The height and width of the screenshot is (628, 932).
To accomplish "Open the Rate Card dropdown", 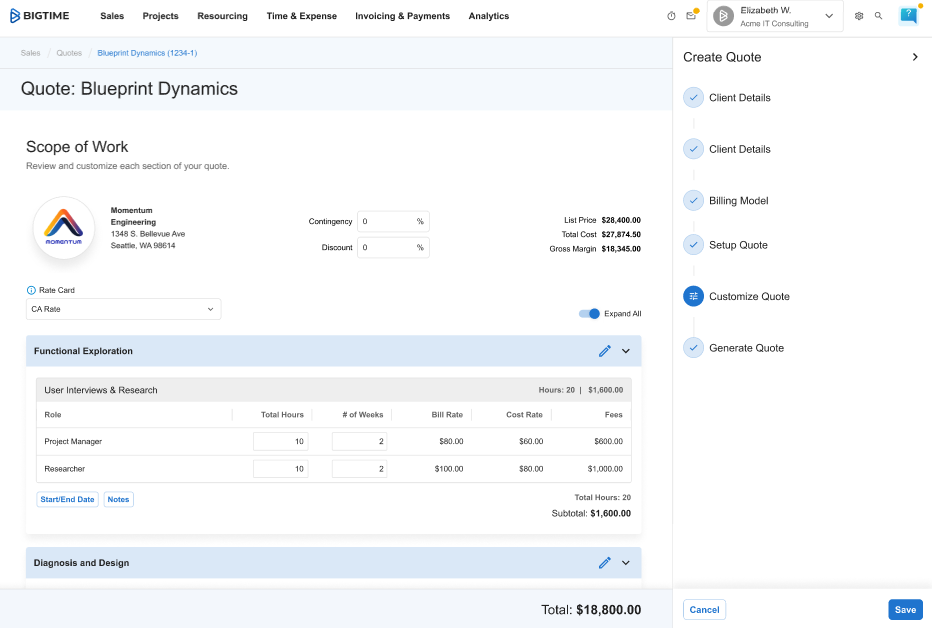I will pos(123,309).
